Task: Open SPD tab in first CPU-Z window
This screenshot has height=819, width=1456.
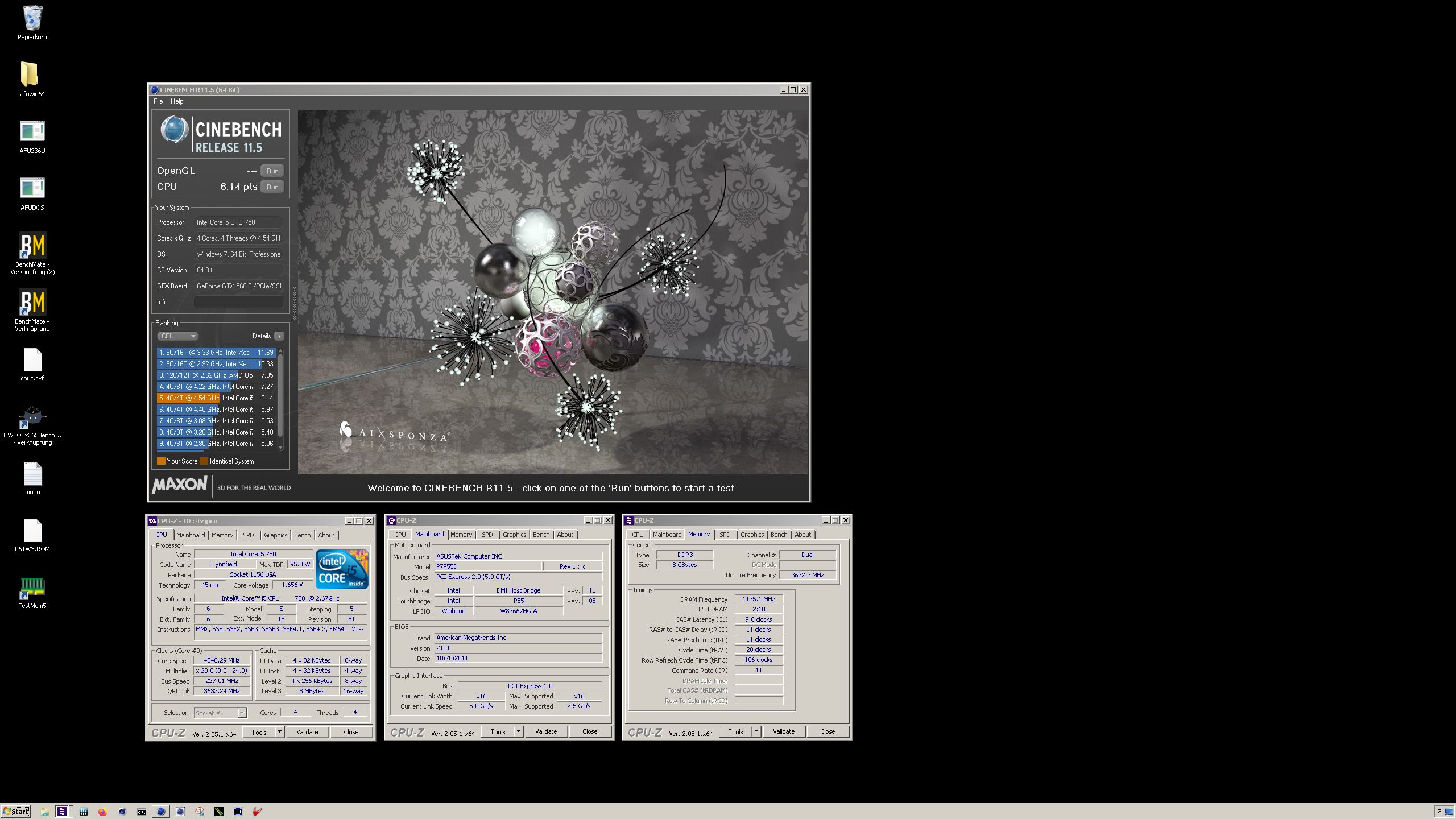Action: tap(249, 535)
